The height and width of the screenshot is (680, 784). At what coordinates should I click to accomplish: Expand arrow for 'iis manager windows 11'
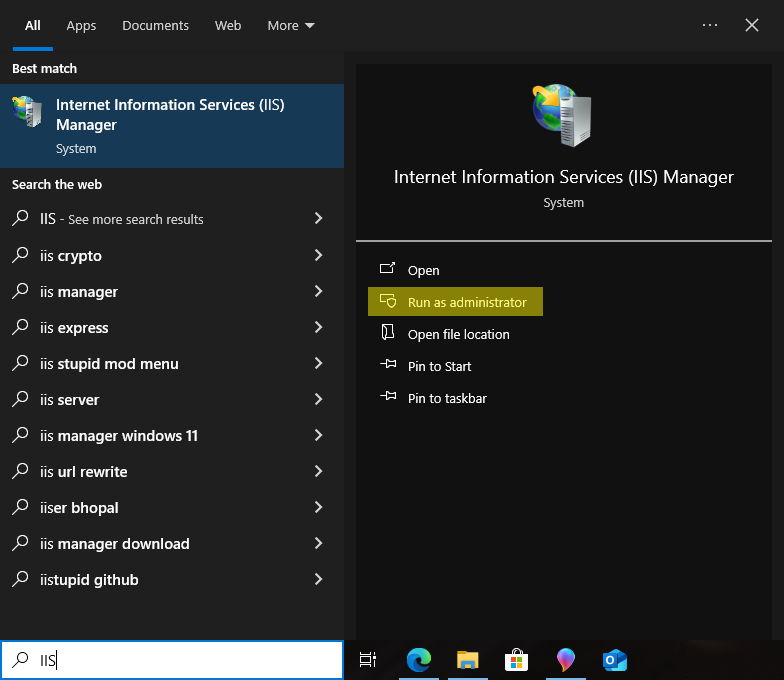click(x=318, y=435)
